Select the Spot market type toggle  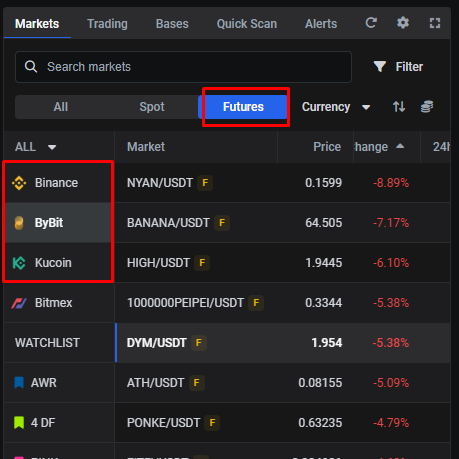click(x=152, y=107)
